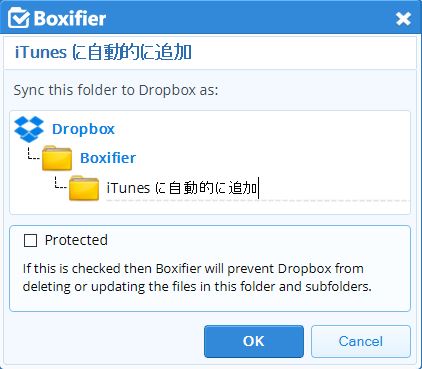Dismiss the dialog with Cancel
The height and width of the screenshot is (369, 422).
click(361, 341)
